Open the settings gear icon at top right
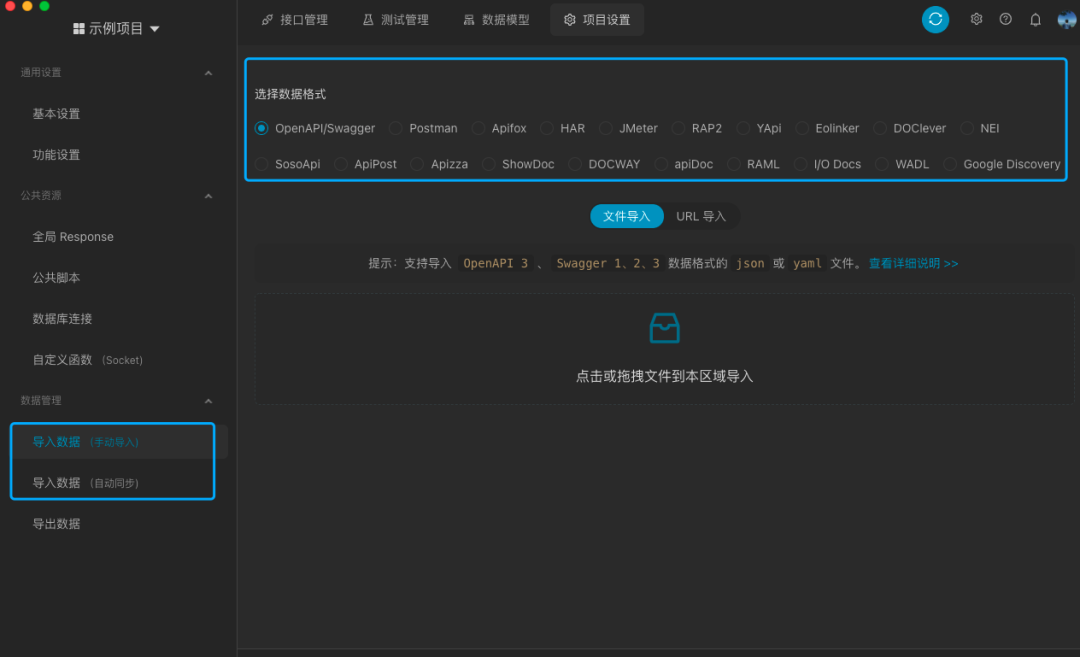Screen dimensions: 1080x657 pyautogui.click(x=976, y=19)
